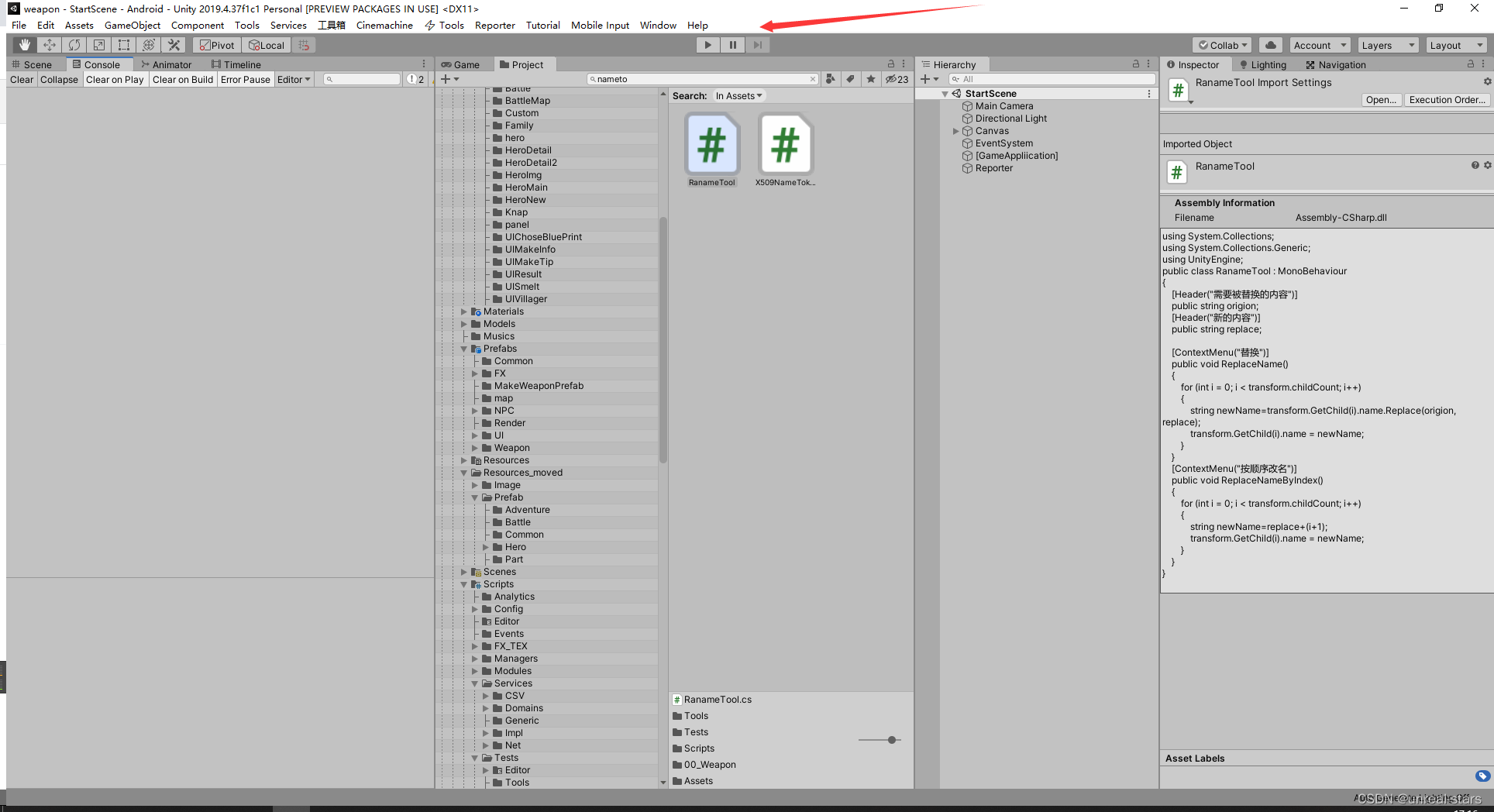Open the In Assets search scope dropdown
The width and height of the screenshot is (1494, 812).
[x=738, y=96]
